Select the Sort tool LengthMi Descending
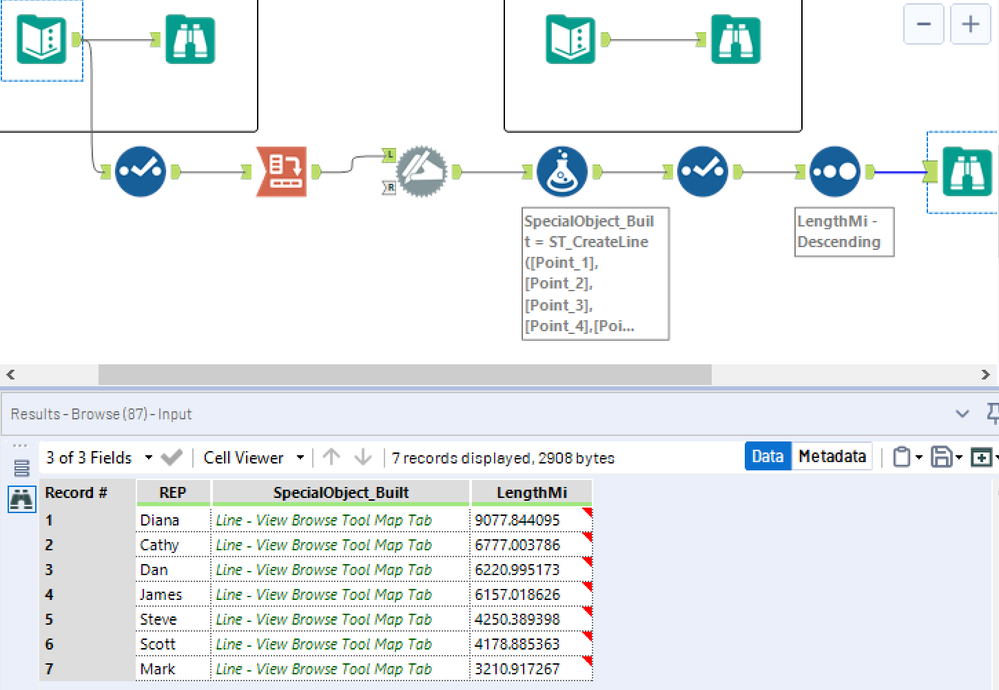The image size is (999, 690). pos(835,171)
